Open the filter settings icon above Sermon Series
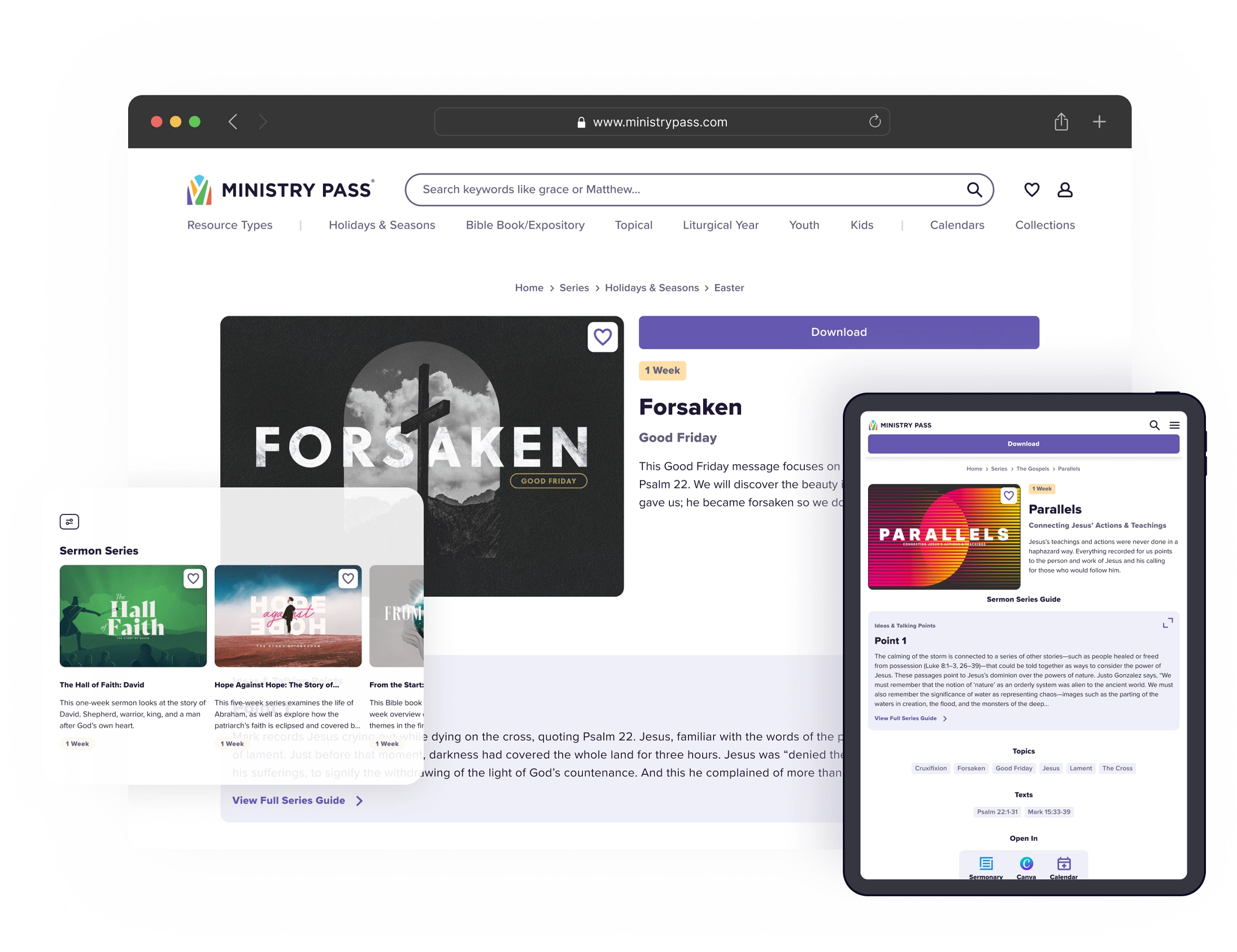1237x952 pixels. pos(69,522)
